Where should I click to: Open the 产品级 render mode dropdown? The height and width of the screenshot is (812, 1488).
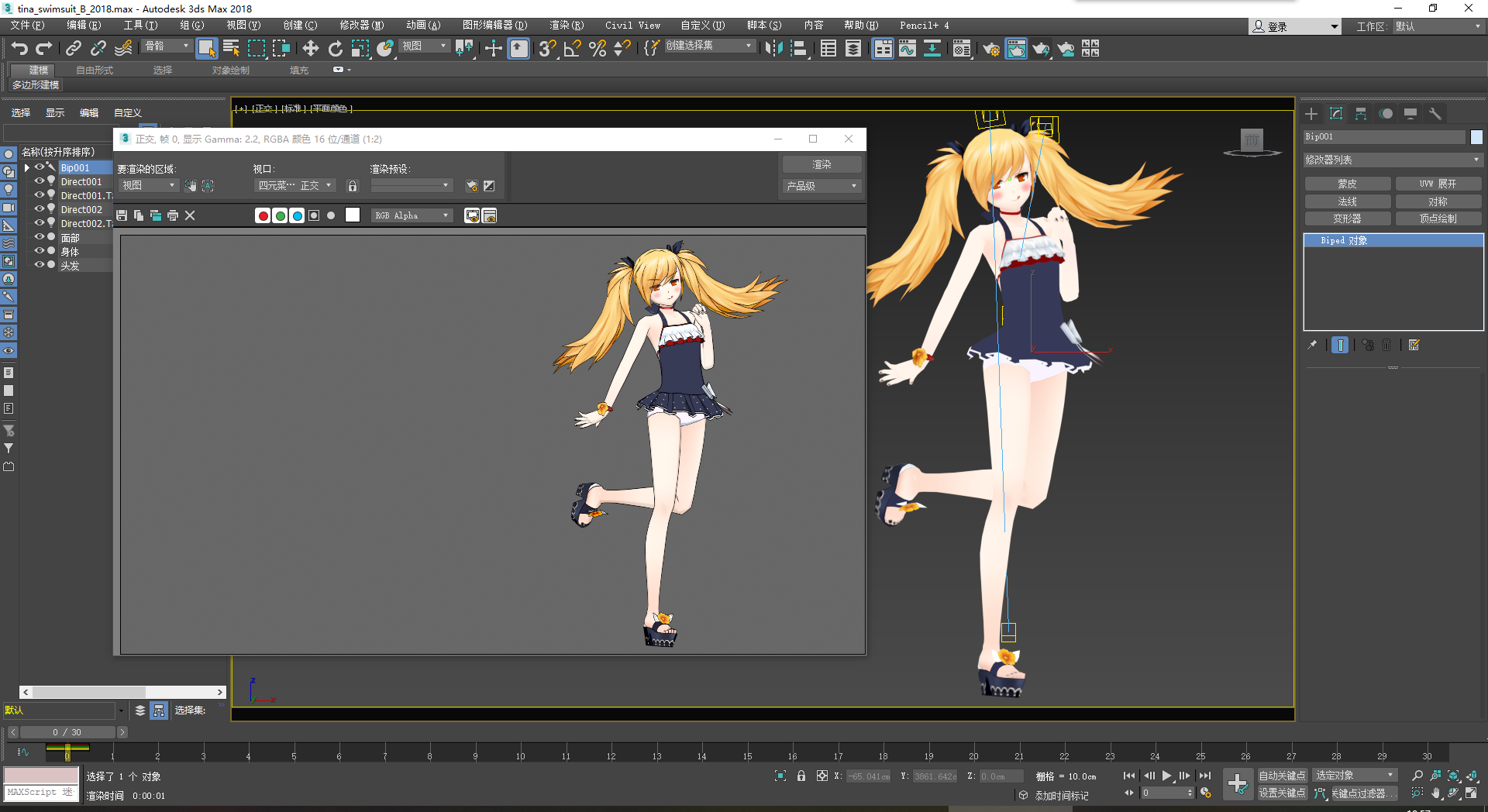click(821, 186)
